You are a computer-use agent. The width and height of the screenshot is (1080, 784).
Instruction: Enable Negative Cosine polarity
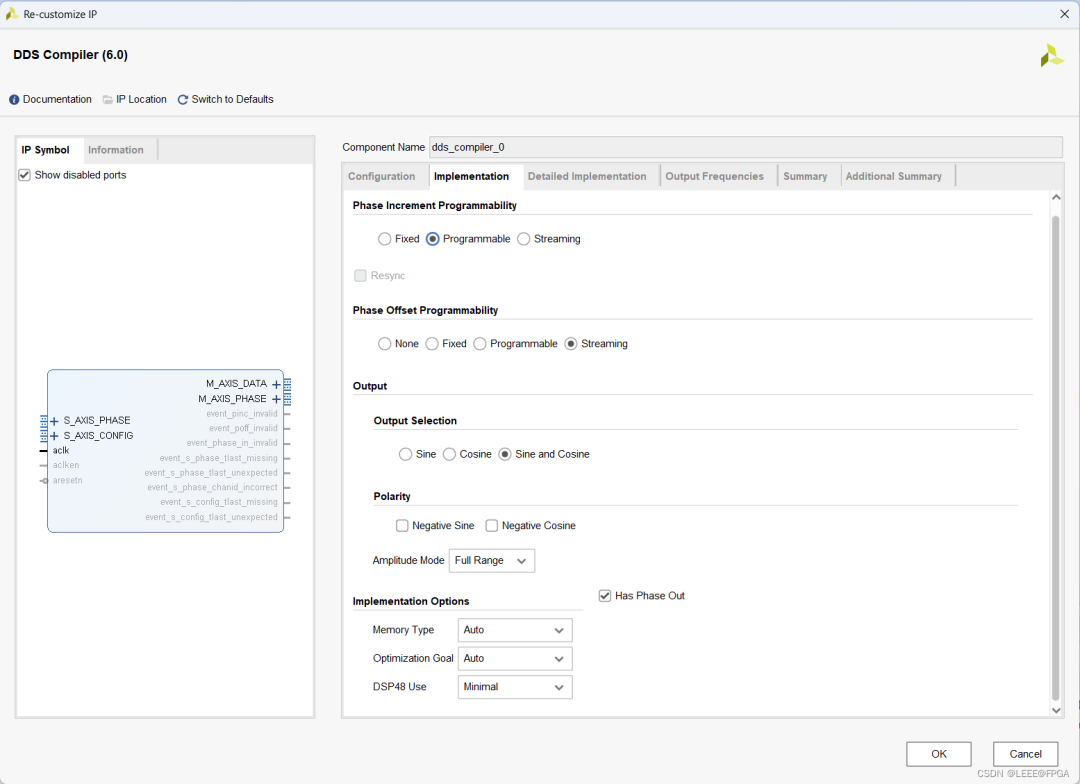coord(492,526)
